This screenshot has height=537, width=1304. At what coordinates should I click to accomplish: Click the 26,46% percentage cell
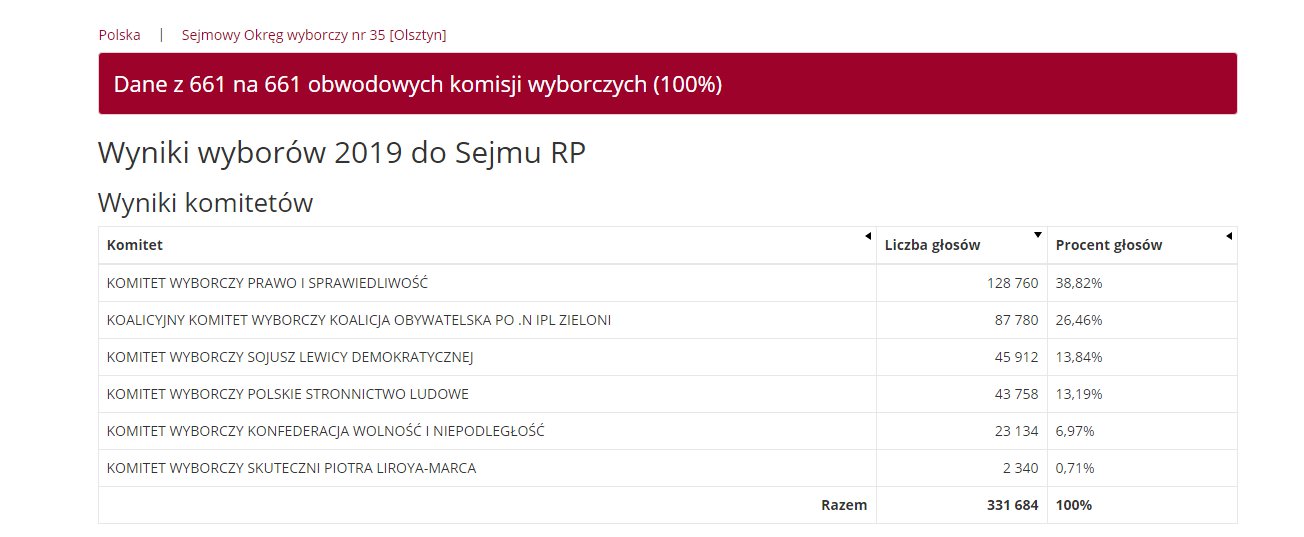click(x=1142, y=320)
